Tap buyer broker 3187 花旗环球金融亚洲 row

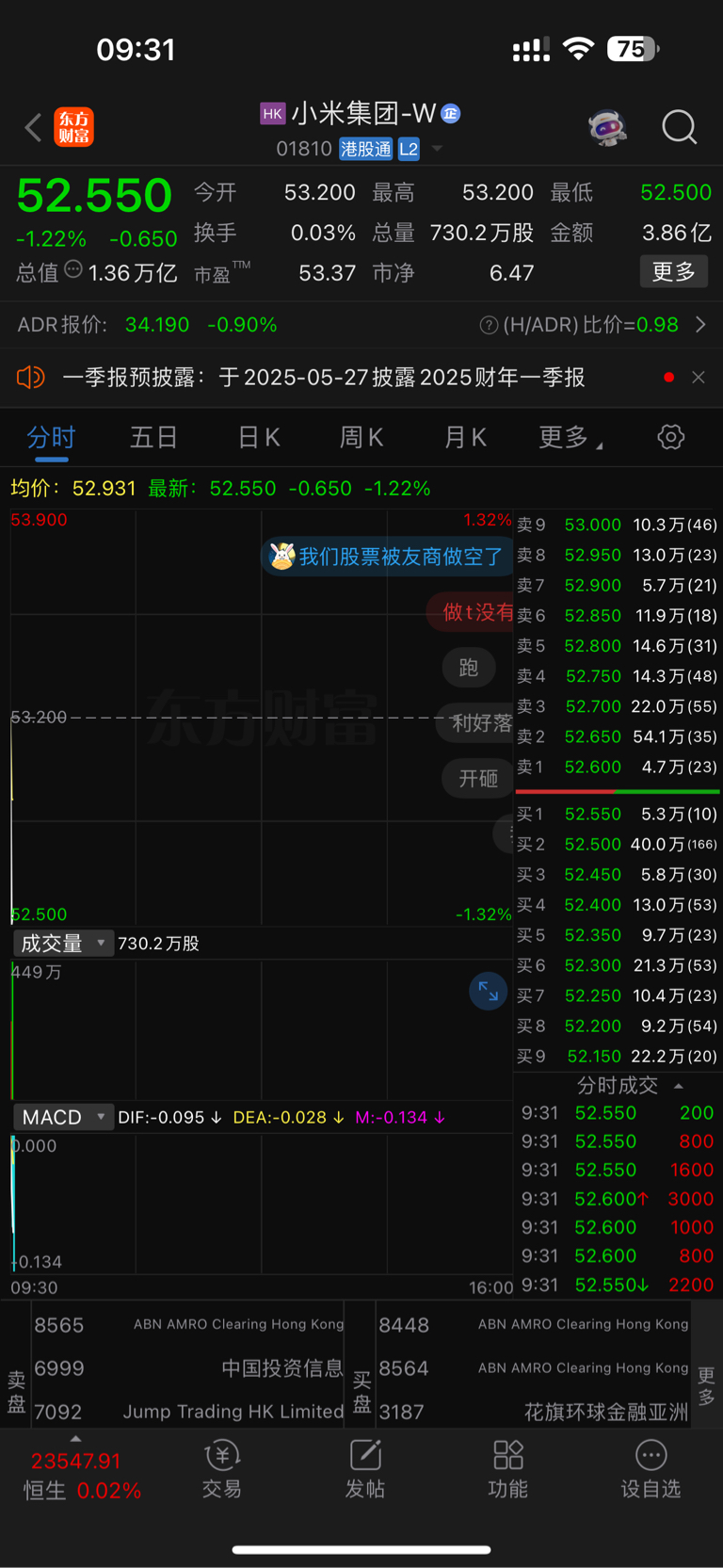coord(533,1412)
